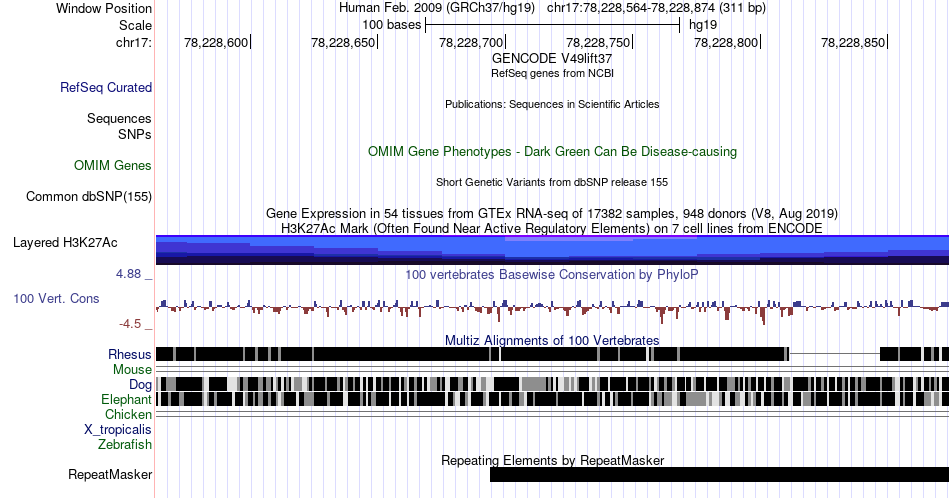Click the Sequences track label
Viewport: 950px width, 498px height.
click(x=119, y=118)
